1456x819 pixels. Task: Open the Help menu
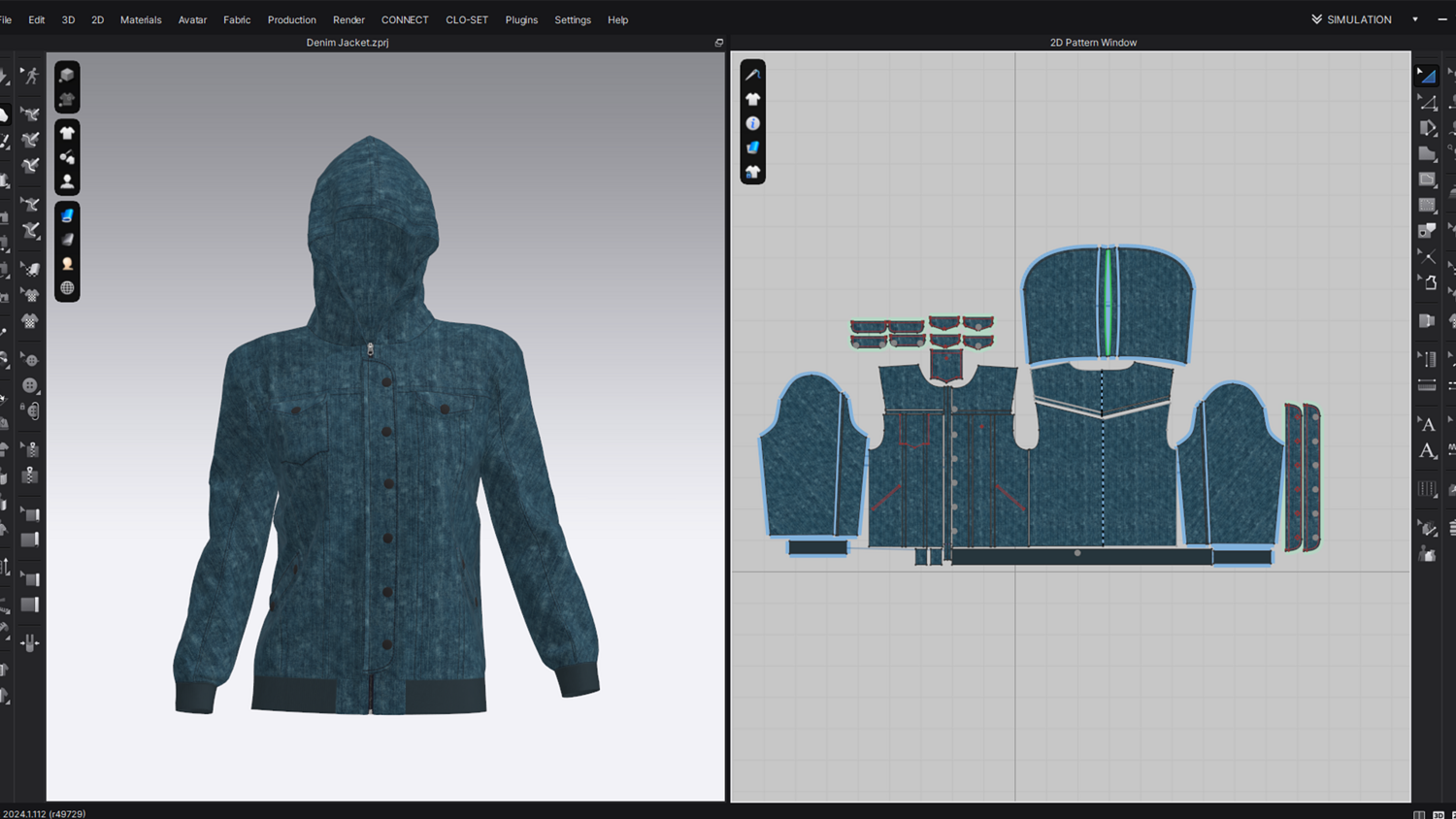pos(618,19)
